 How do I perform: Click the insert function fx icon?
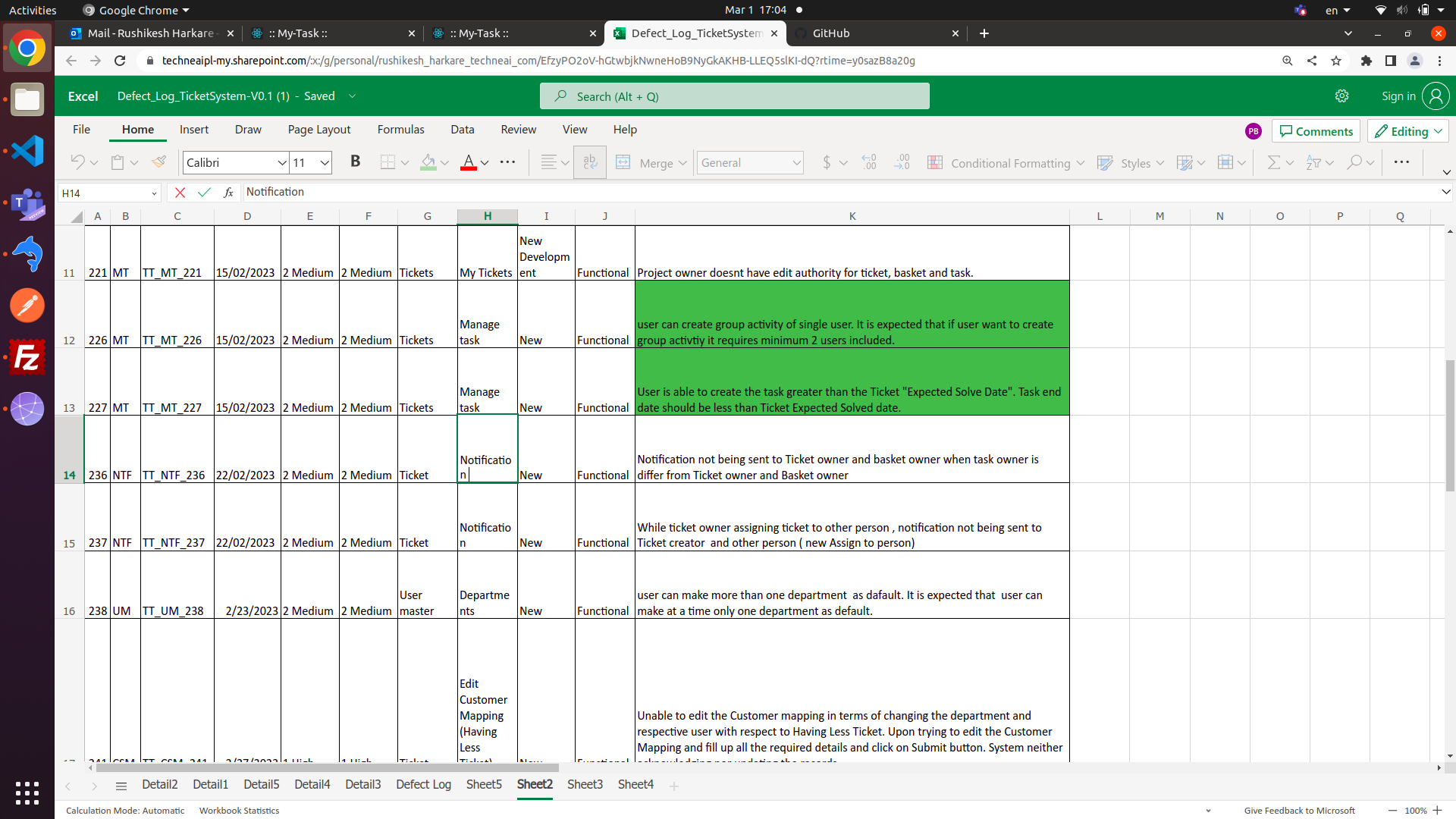[228, 193]
